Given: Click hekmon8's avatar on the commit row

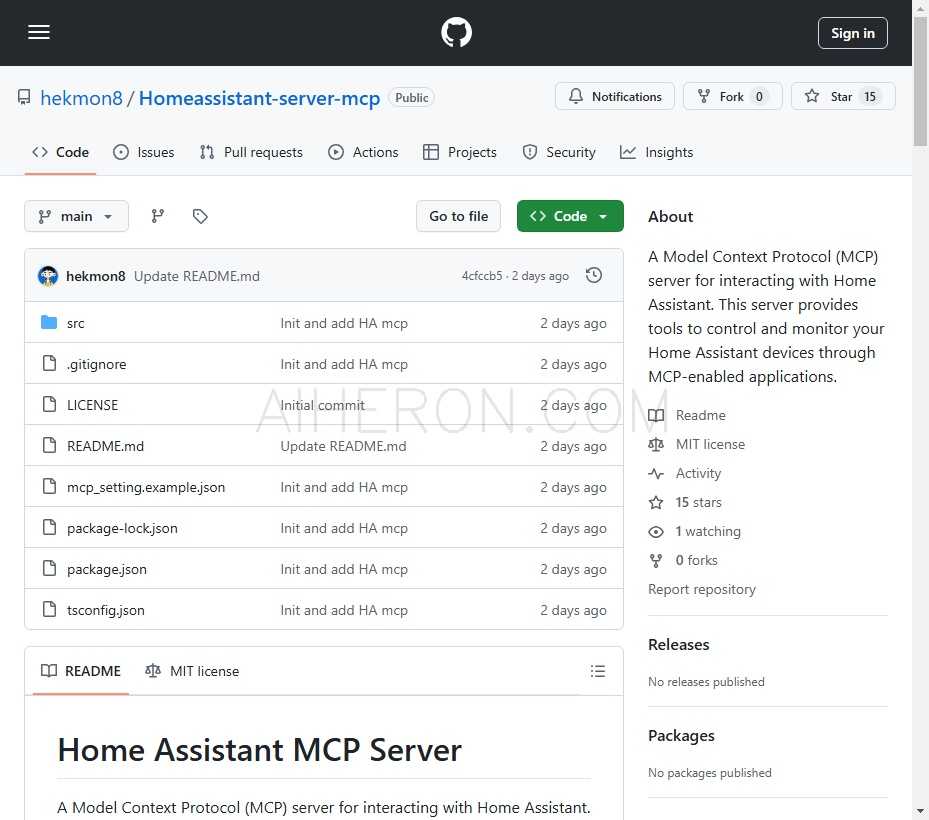Looking at the screenshot, I should [47, 275].
